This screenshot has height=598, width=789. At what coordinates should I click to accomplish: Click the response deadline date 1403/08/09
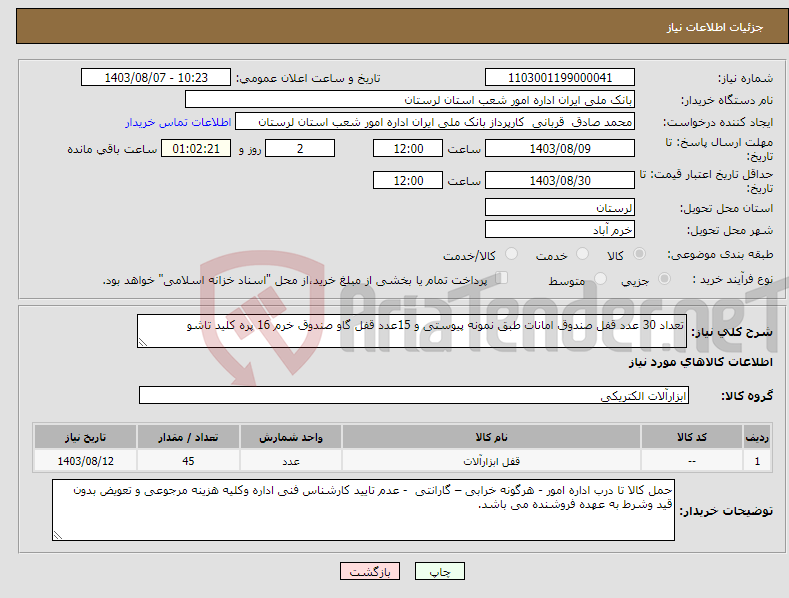point(560,148)
